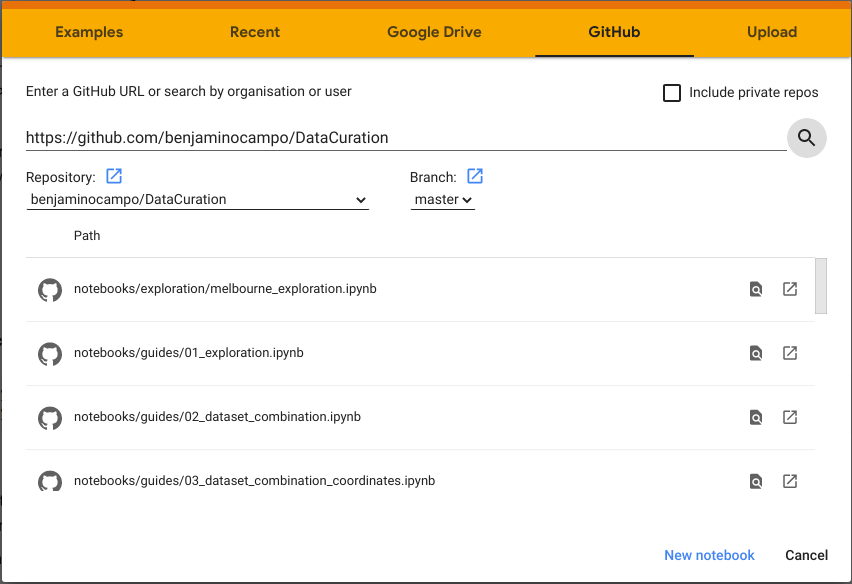Preview 02_dataset_combination.ipynb with search-file icon
852x584 pixels.
(756, 417)
